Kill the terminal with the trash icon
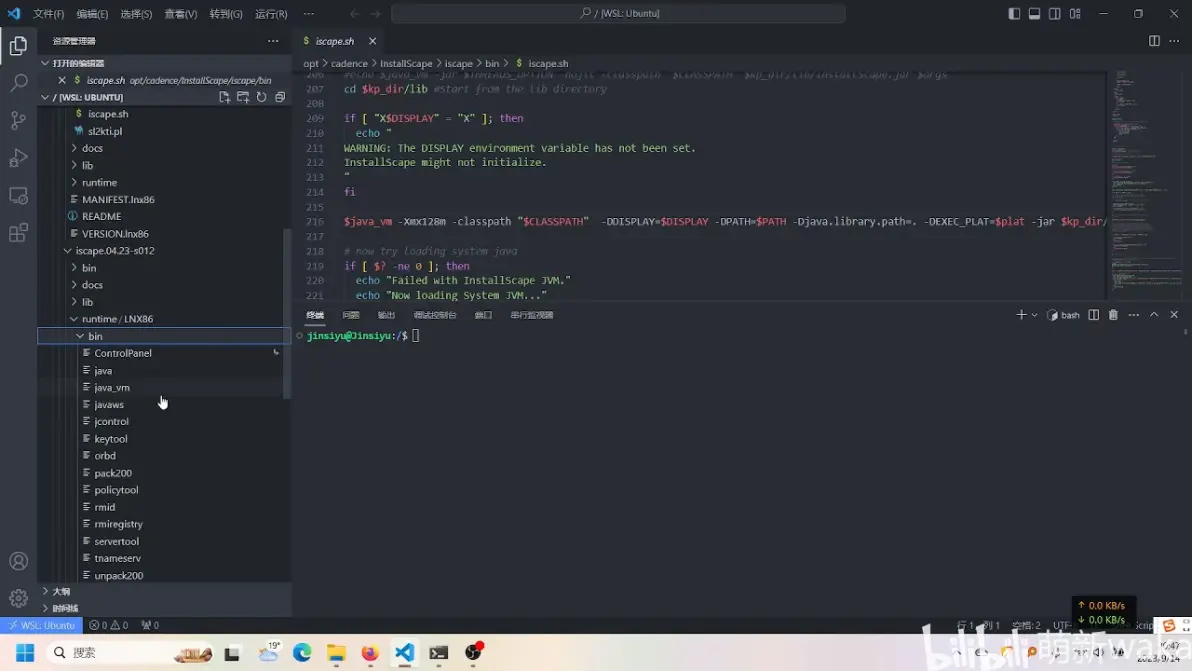The image size is (1192, 671). coord(1114,315)
